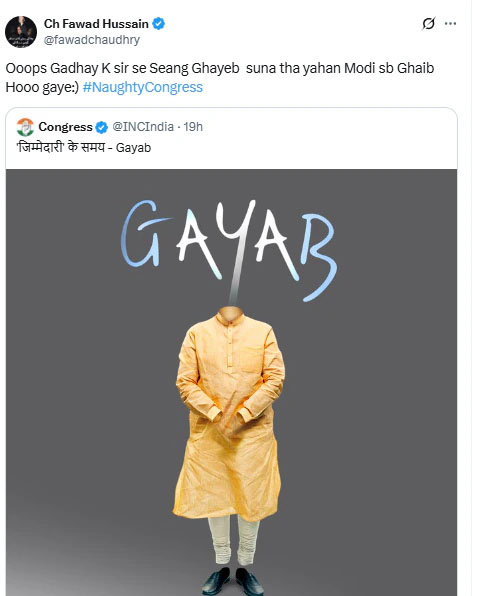Click the word Gayab in quoted caption
The height and width of the screenshot is (596, 479).
[133, 147]
